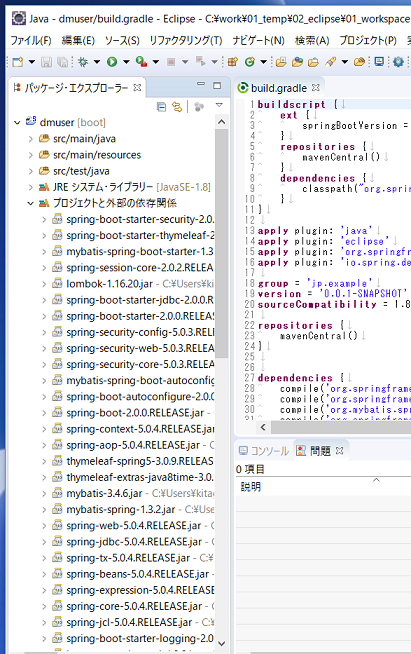The height and width of the screenshot is (654, 411).
Task: Click the Search flashlight toolbar icon
Action: pyautogui.click(x=330, y=62)
